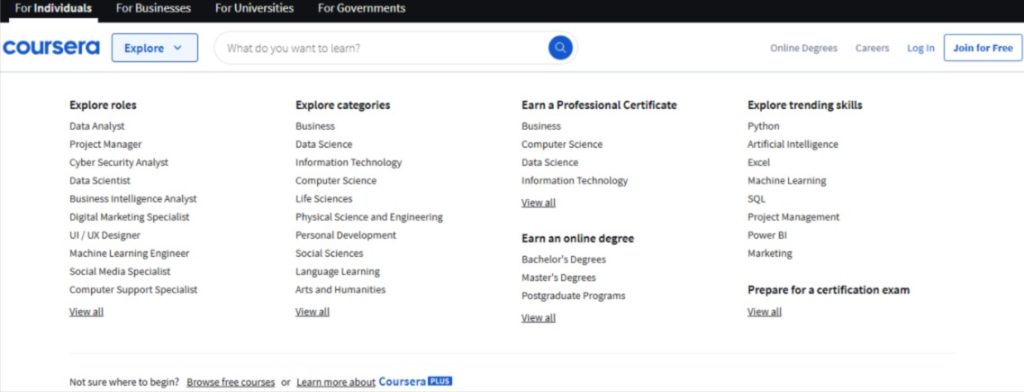Open Business under Professional Certificate
The width and height of the screenshot is (1024, 392).
pos(541,126)
